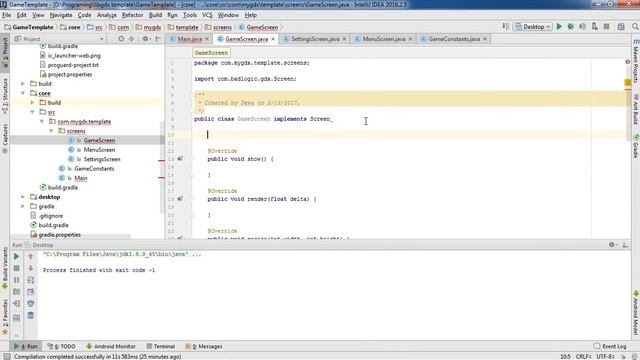
Task: Hide the Project tool window
Action: click(x=158, y=39)
